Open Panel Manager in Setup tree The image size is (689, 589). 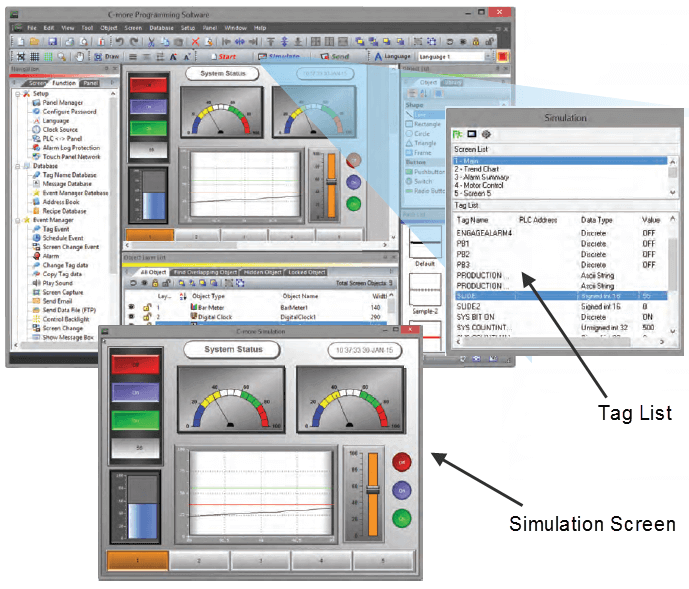(x=63, y=102)
